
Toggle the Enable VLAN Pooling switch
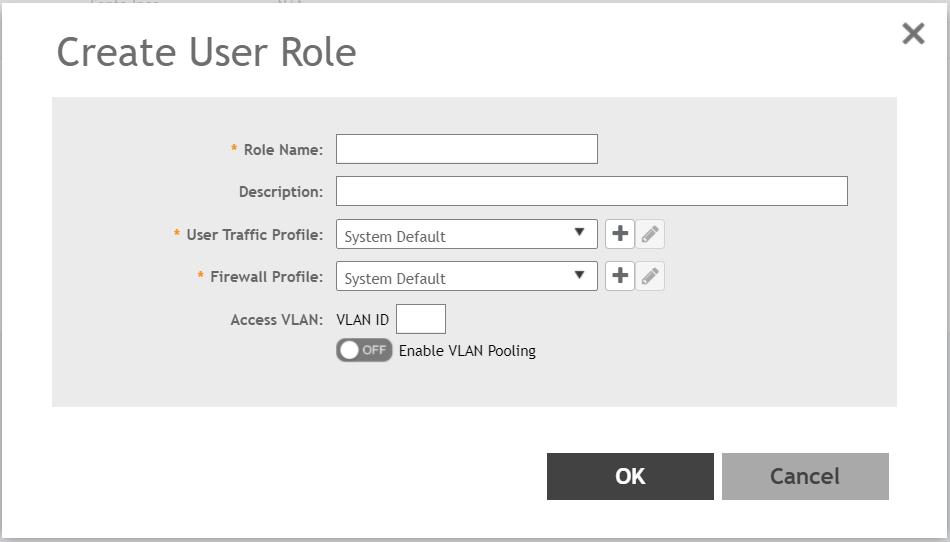(x=364, y=350)
